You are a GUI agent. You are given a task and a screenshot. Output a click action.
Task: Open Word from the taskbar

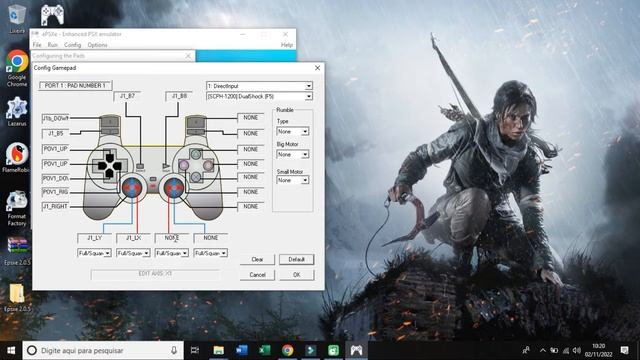(x=241, y=350)
